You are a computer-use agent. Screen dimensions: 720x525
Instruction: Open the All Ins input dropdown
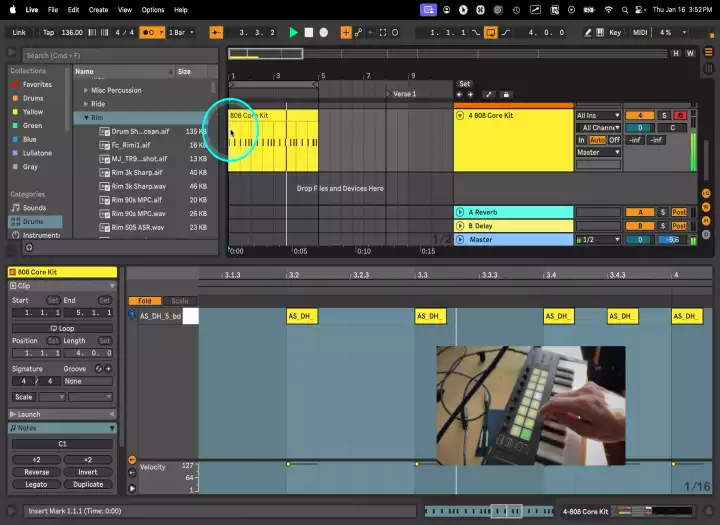tap(598, 115)
